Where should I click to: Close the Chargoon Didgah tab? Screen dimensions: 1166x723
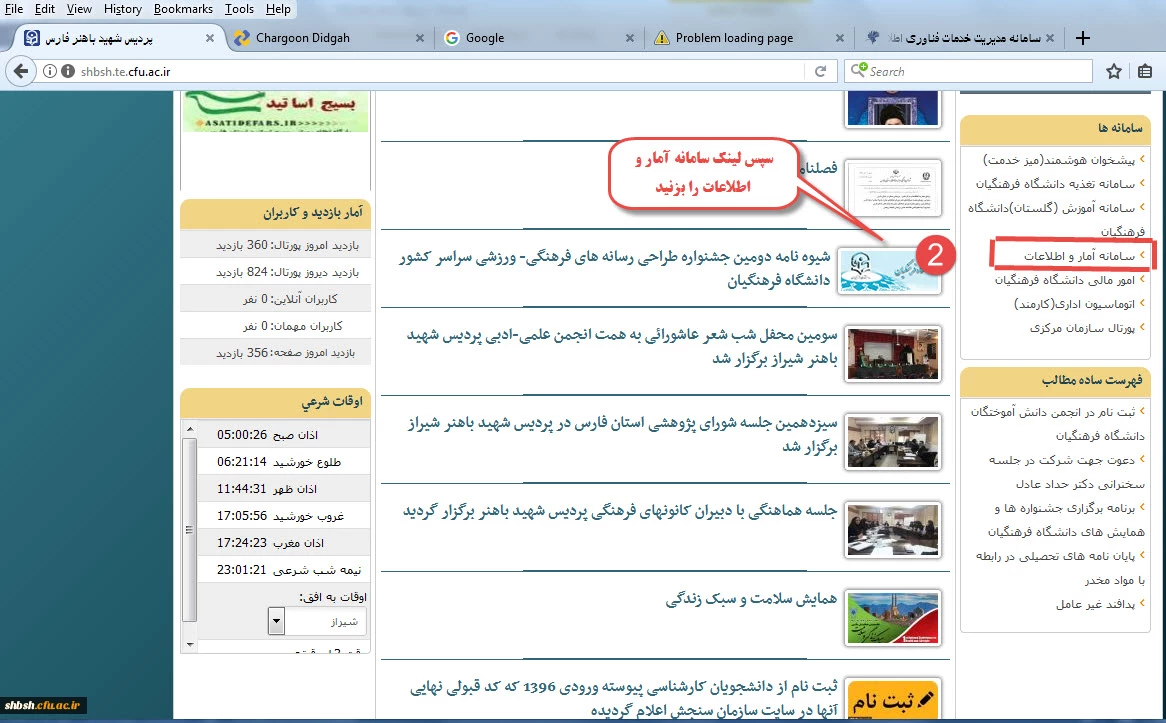tap(421, 38)
